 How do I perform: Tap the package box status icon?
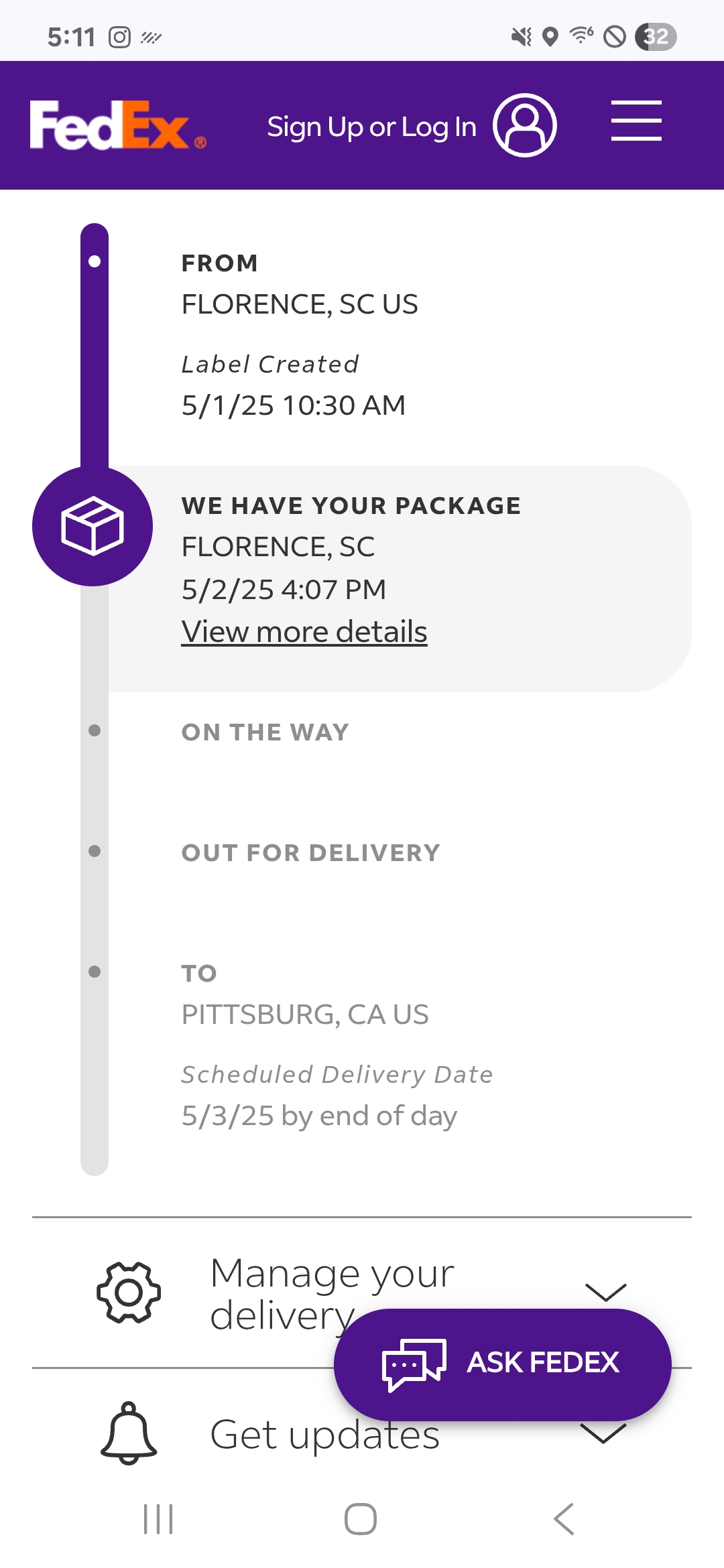93,527
